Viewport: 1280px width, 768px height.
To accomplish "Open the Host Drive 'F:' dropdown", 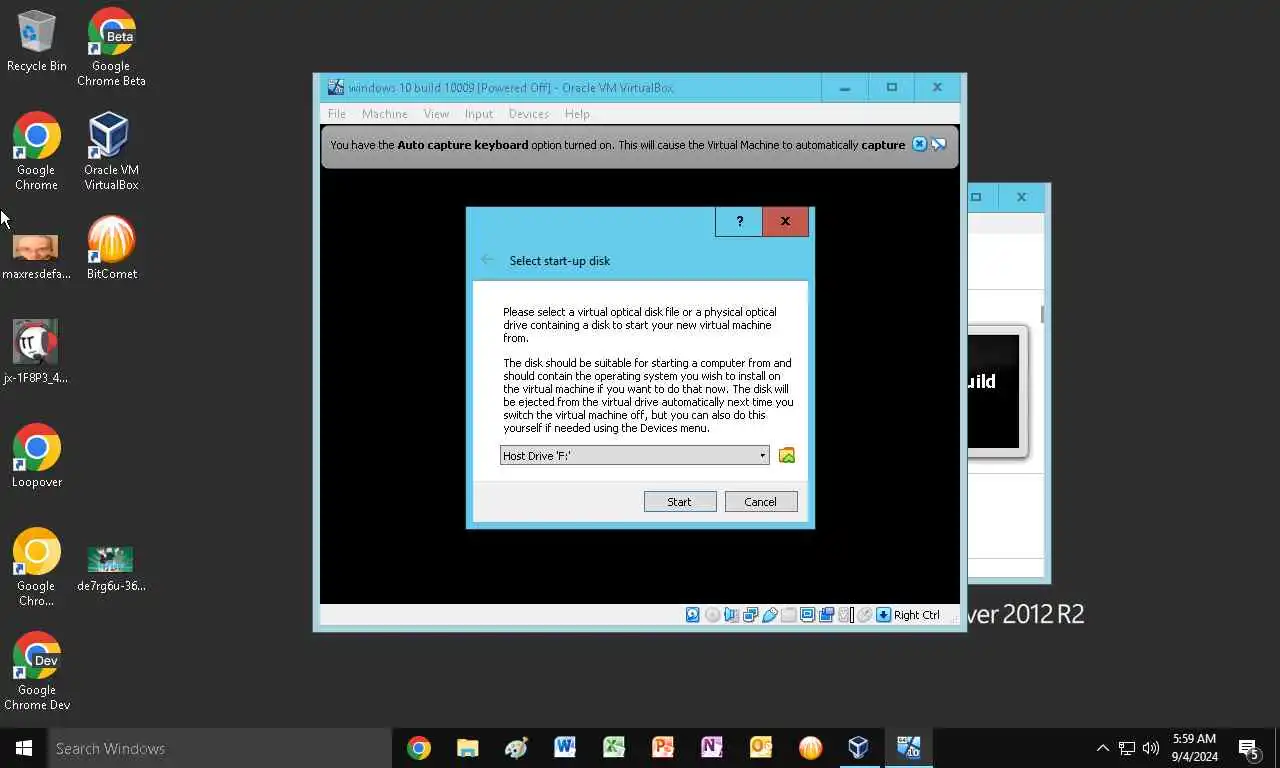I will pos(634,456).
